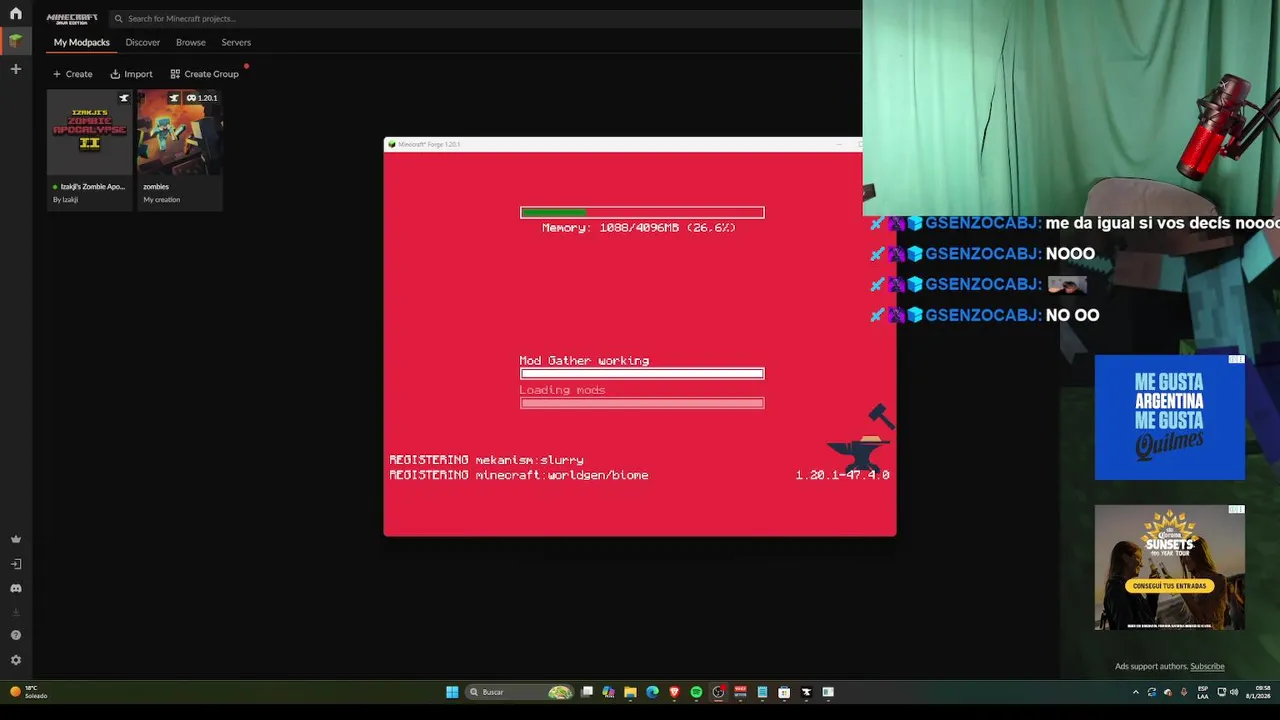1280x720 pixels.
Task: Open the weather widget showing Soleado
Action: pos(28,692)
